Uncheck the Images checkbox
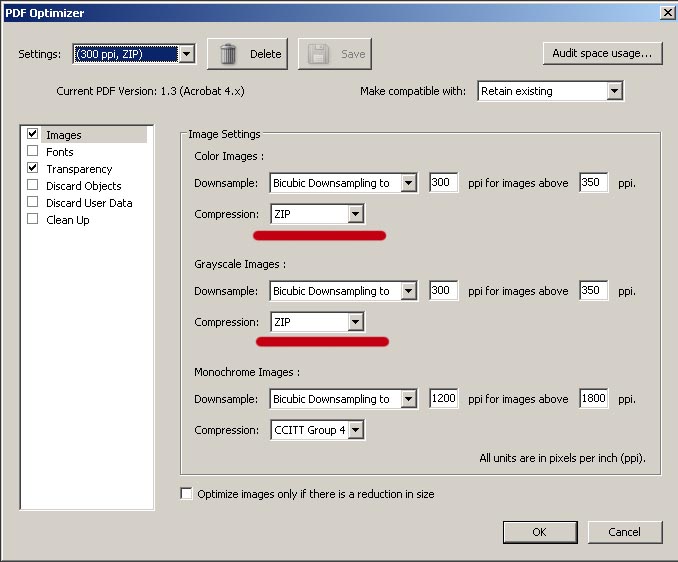The height and width of the screenshot is (562, 678). tap(32, 134)
